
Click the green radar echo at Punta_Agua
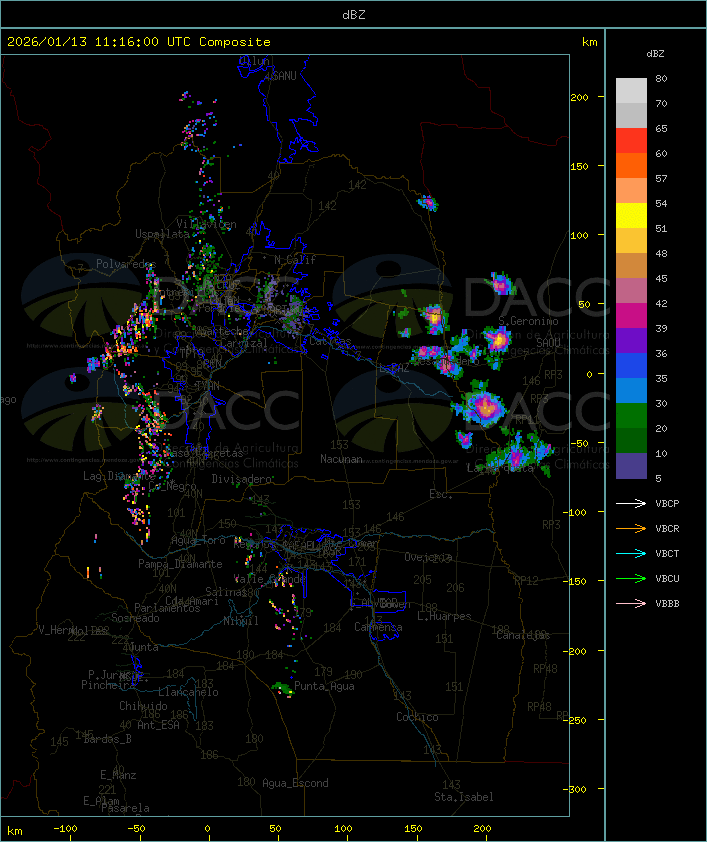tap(283, 688)
